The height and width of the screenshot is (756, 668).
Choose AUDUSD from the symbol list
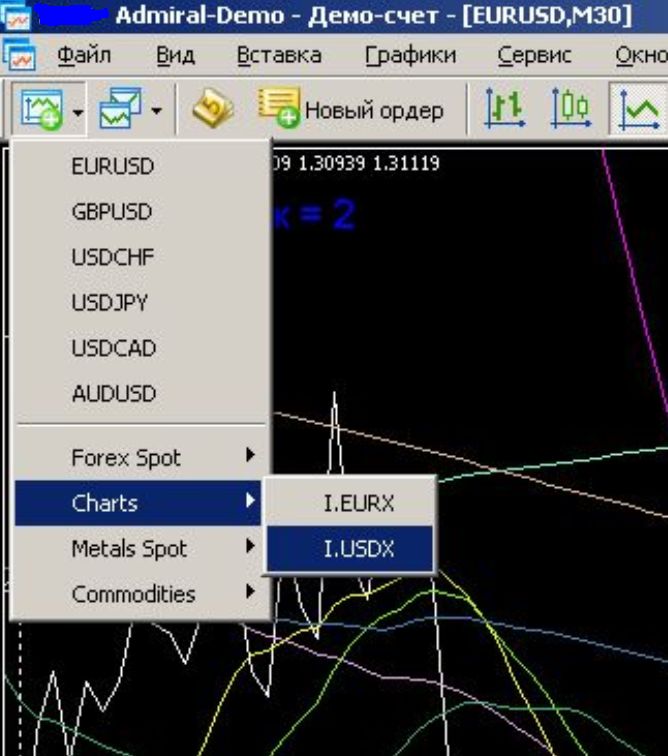click(x=140, y=393)
